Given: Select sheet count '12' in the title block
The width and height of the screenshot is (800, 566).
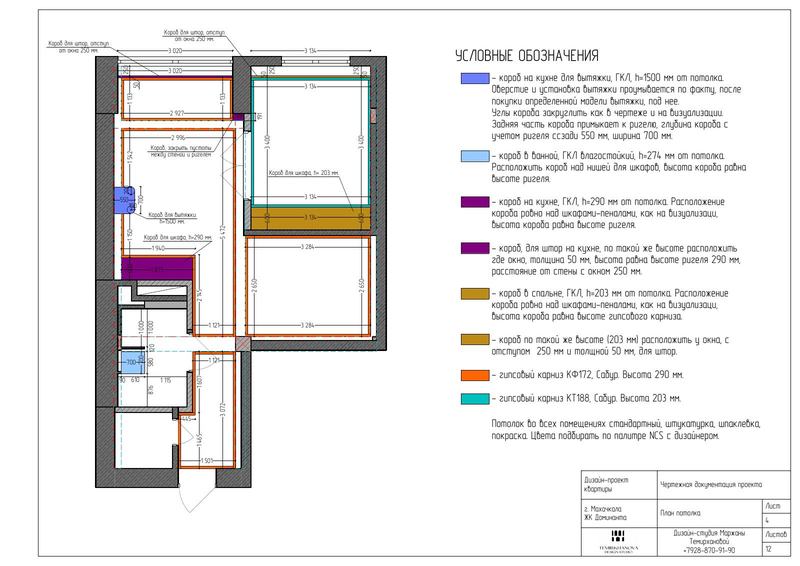Looking at the screenshot, I should coord(768,549).
